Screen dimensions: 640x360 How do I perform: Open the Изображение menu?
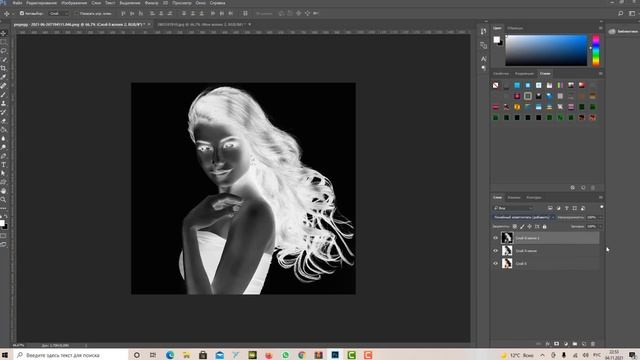coord(74,3)
